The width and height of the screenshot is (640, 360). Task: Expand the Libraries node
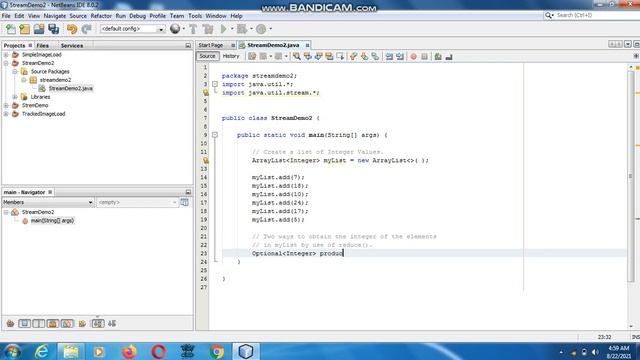point(15,97)
